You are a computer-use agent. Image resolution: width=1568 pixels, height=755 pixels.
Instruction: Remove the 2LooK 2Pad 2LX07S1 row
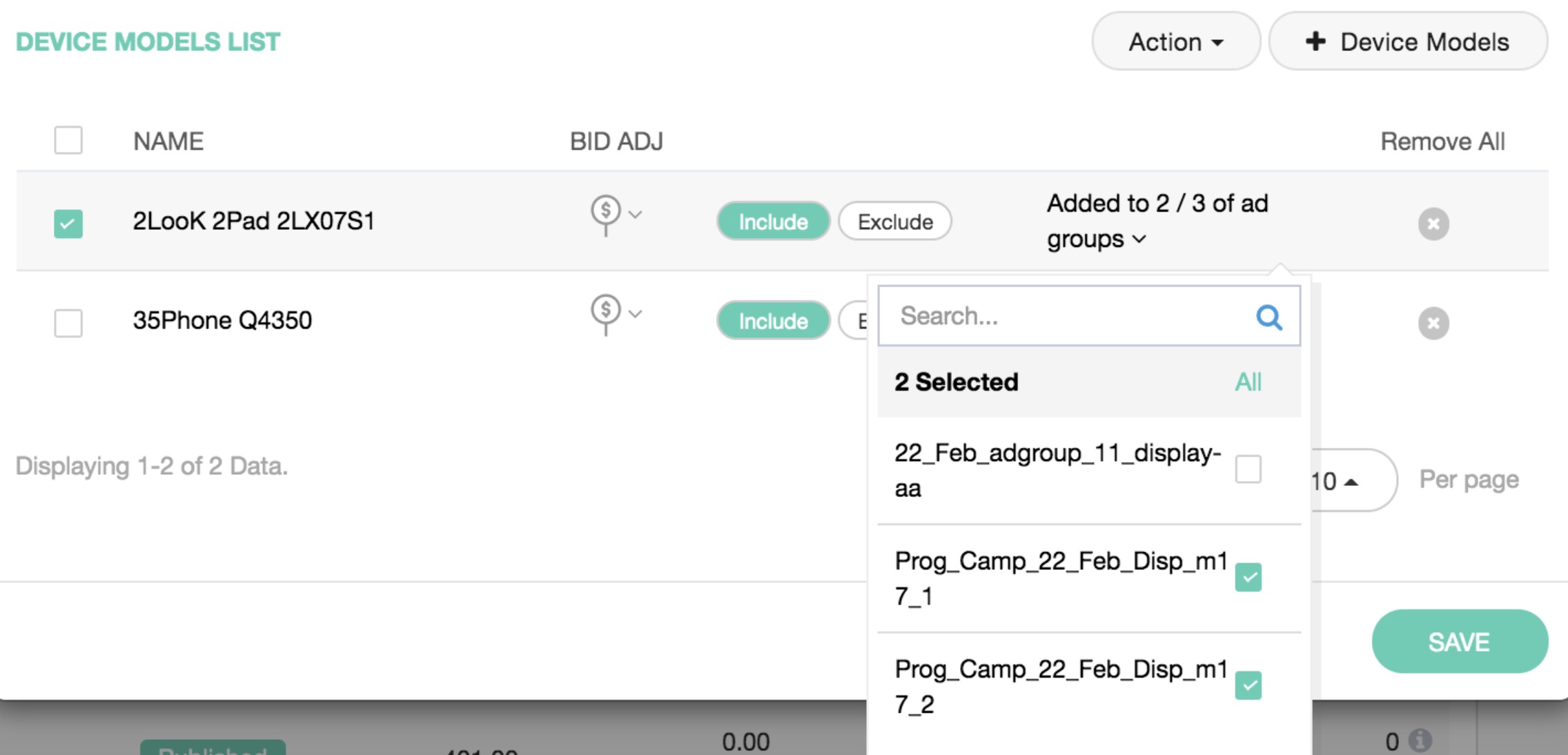[1433, 224]
